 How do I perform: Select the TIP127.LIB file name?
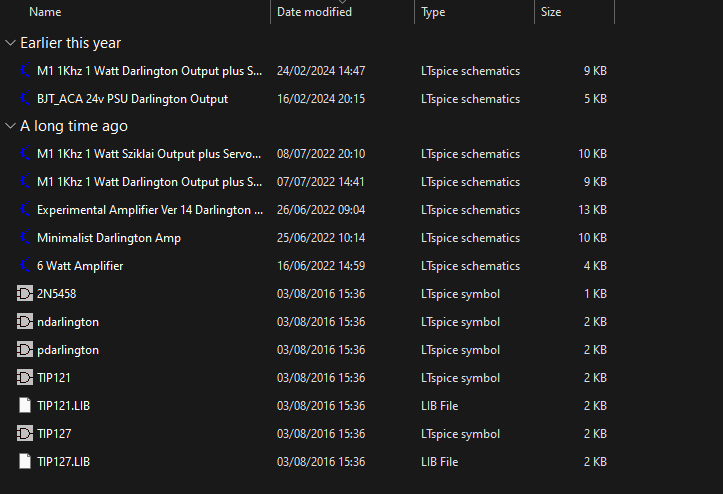[x=63, y=461]
